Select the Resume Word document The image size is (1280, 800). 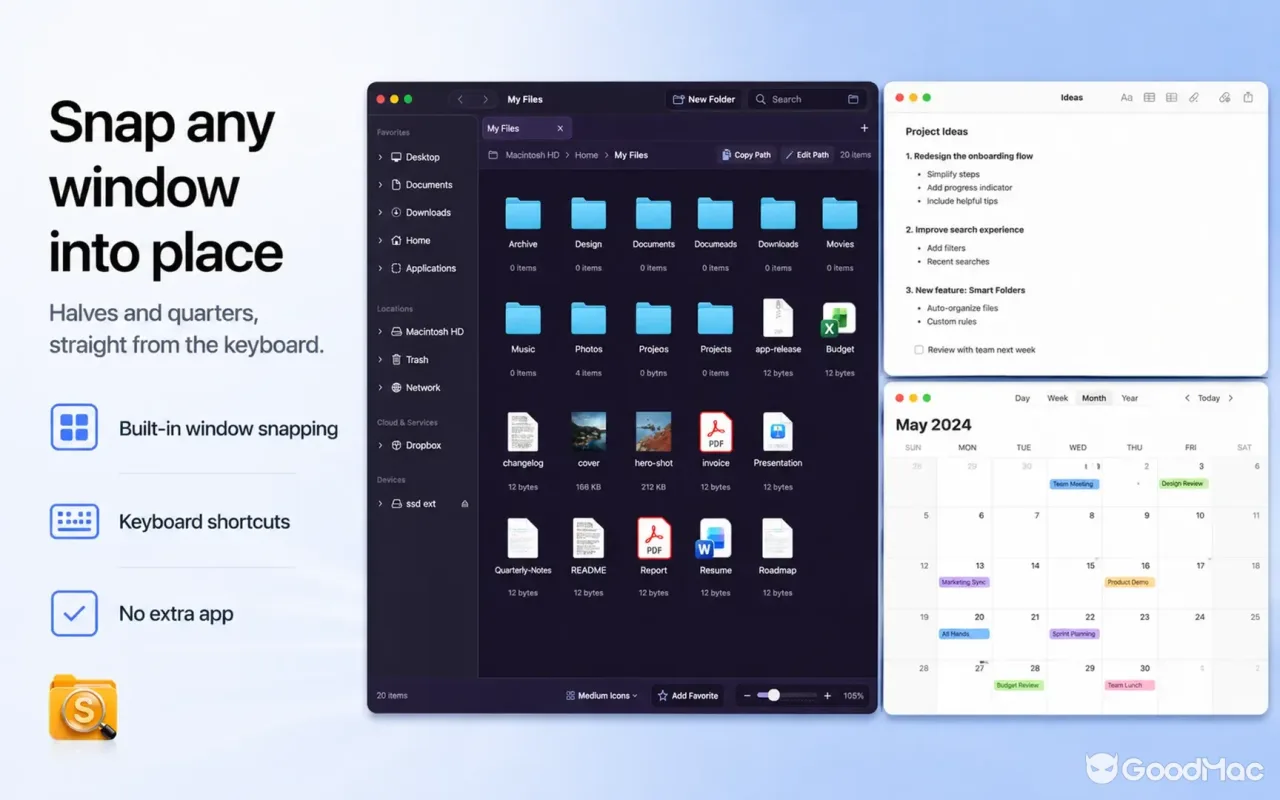[714, 538]
